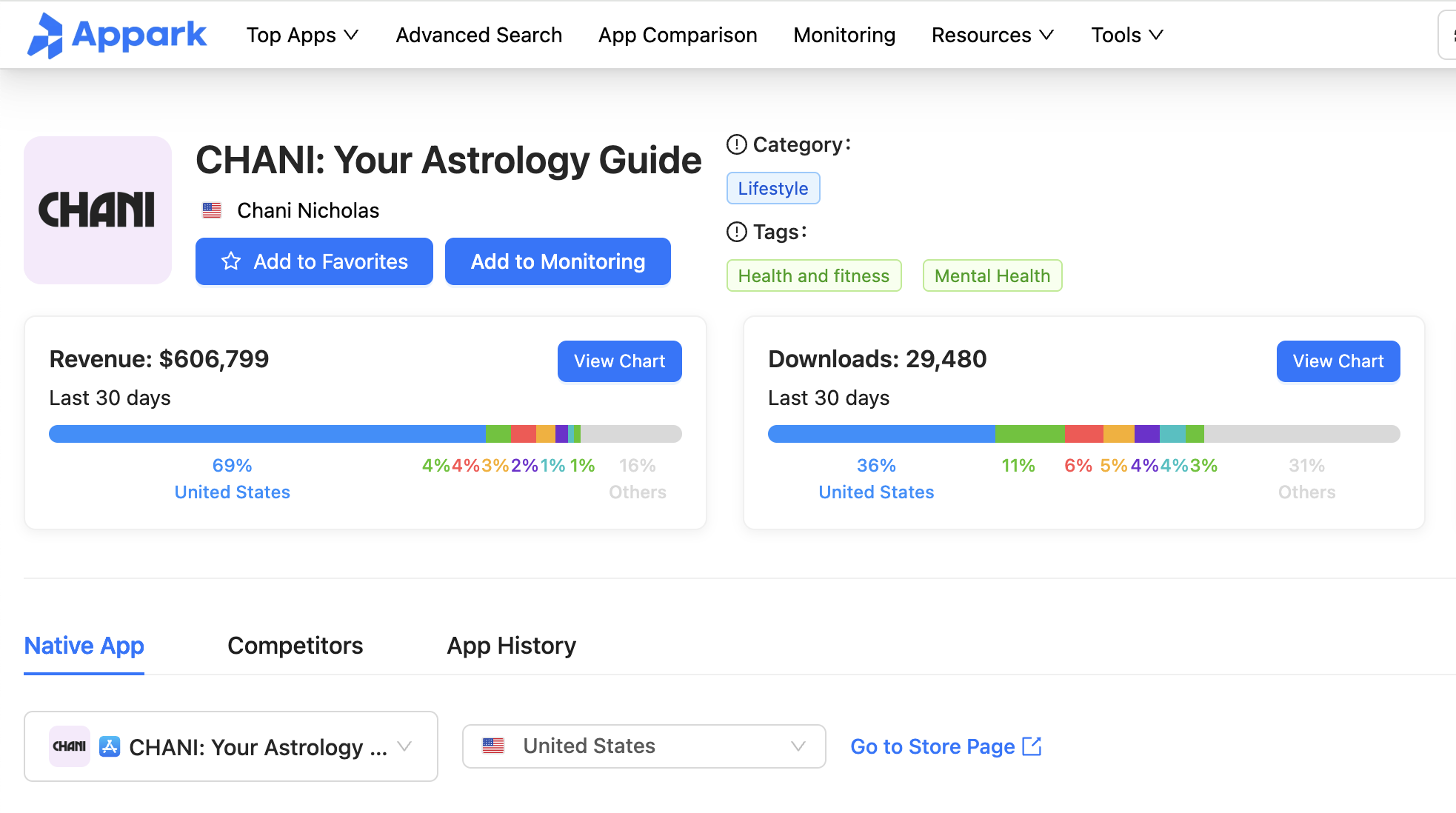Open Advanced Search from the top menu
The width and height of the screenshot is (1456, 813).
[478, 35]
